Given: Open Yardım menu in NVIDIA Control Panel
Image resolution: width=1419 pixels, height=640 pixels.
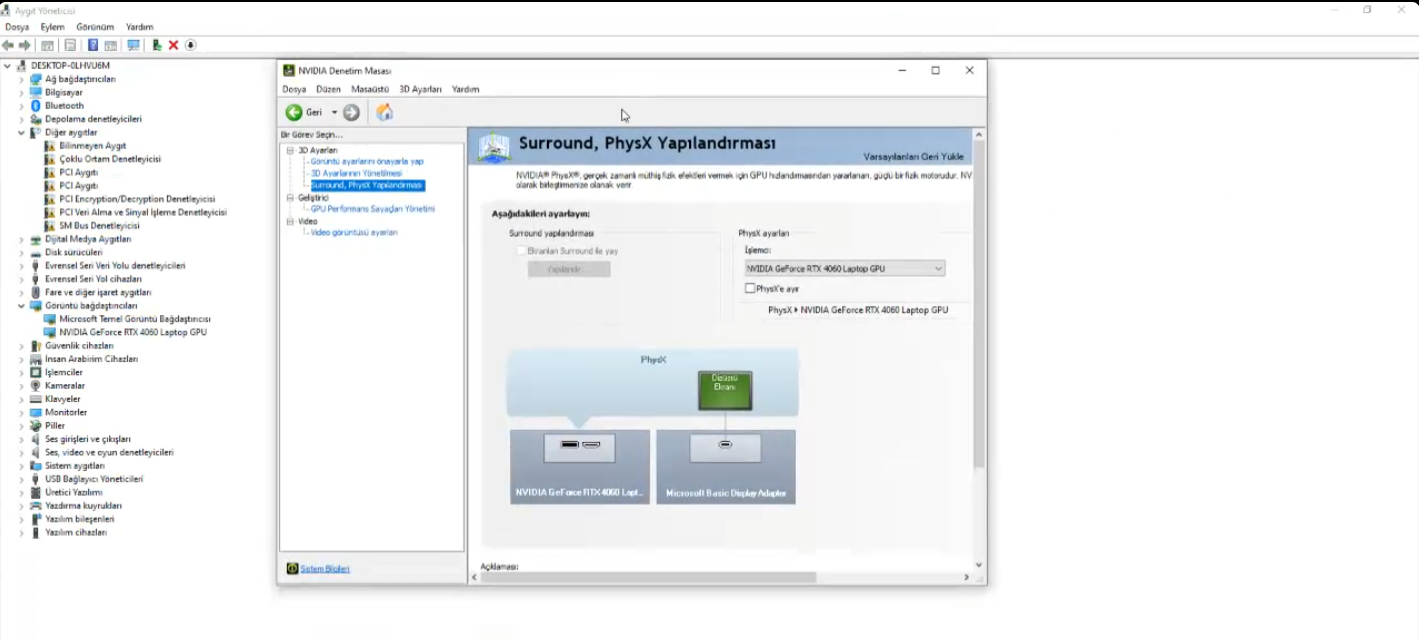Looking at the screenshot, I should (x=465, y=89).
